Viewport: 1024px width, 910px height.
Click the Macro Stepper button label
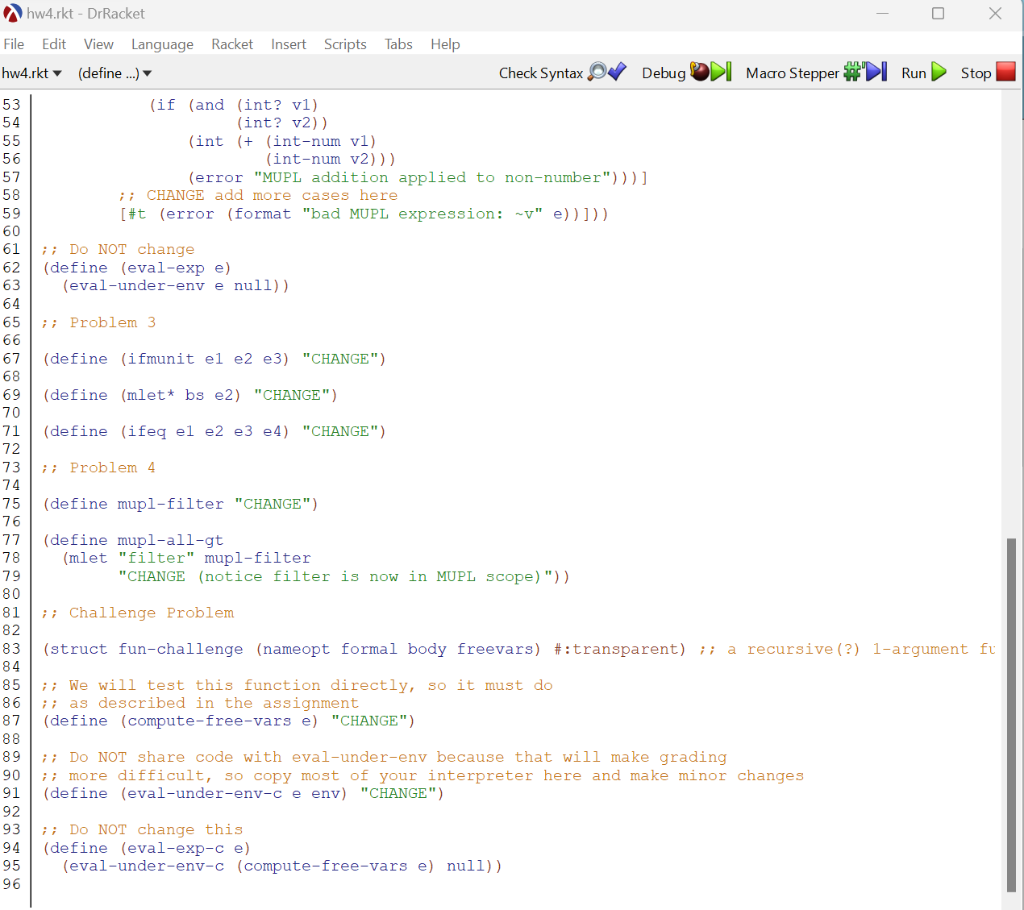coord(792,73)
